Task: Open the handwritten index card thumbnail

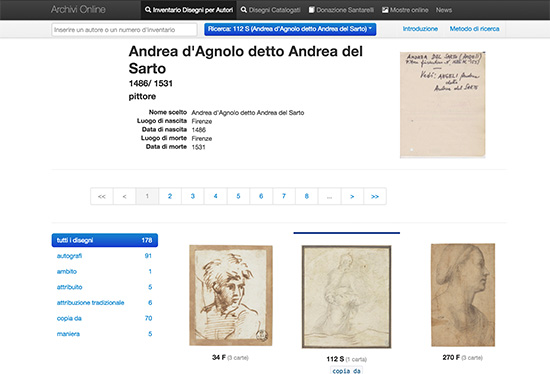Action: 442,105
